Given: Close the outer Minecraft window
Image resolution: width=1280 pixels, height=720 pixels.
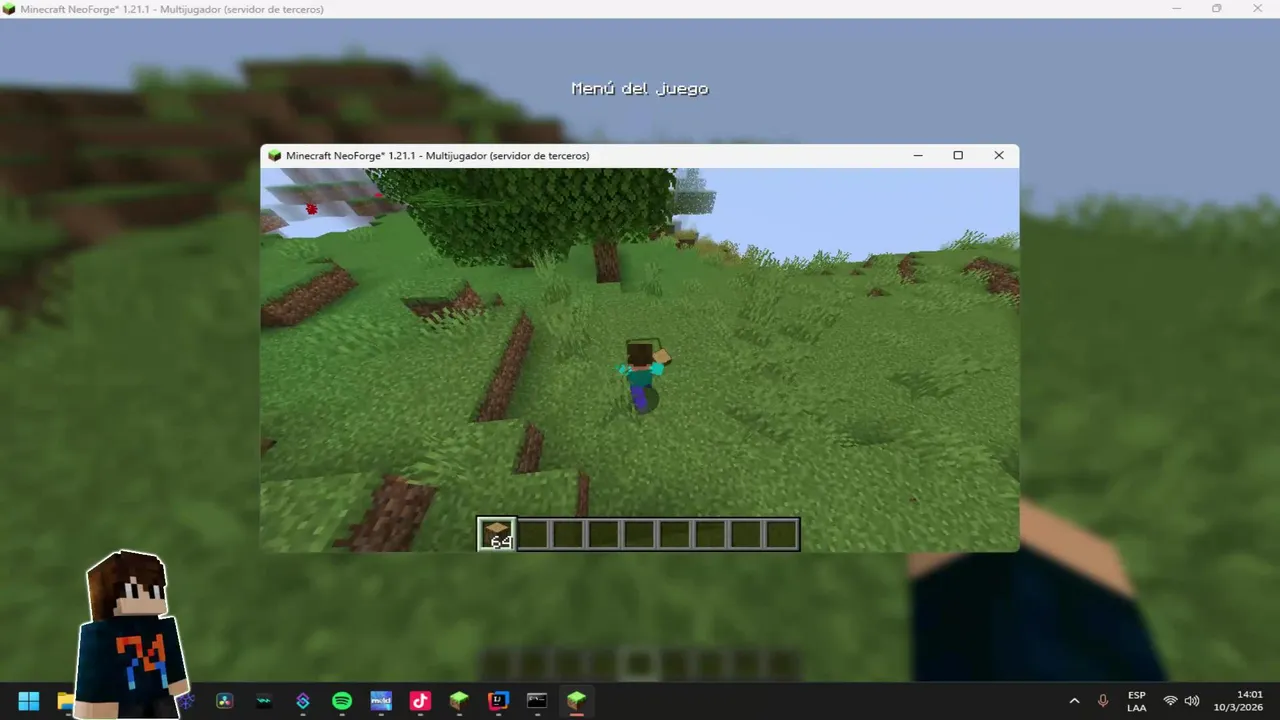Looking at the screenshot, I should click(1258, 9).
